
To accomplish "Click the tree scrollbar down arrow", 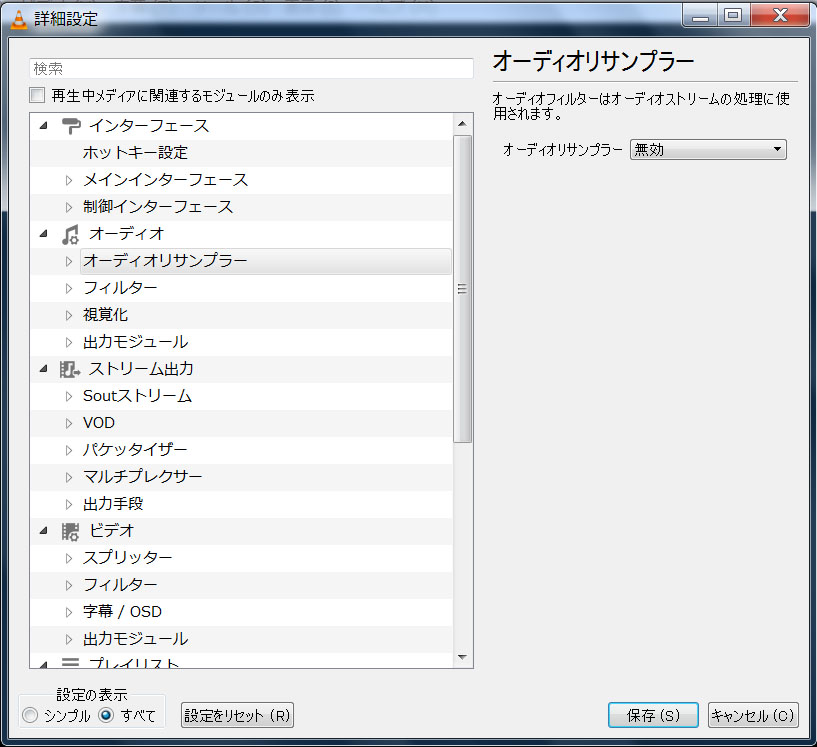I will [x=462, y=657].
